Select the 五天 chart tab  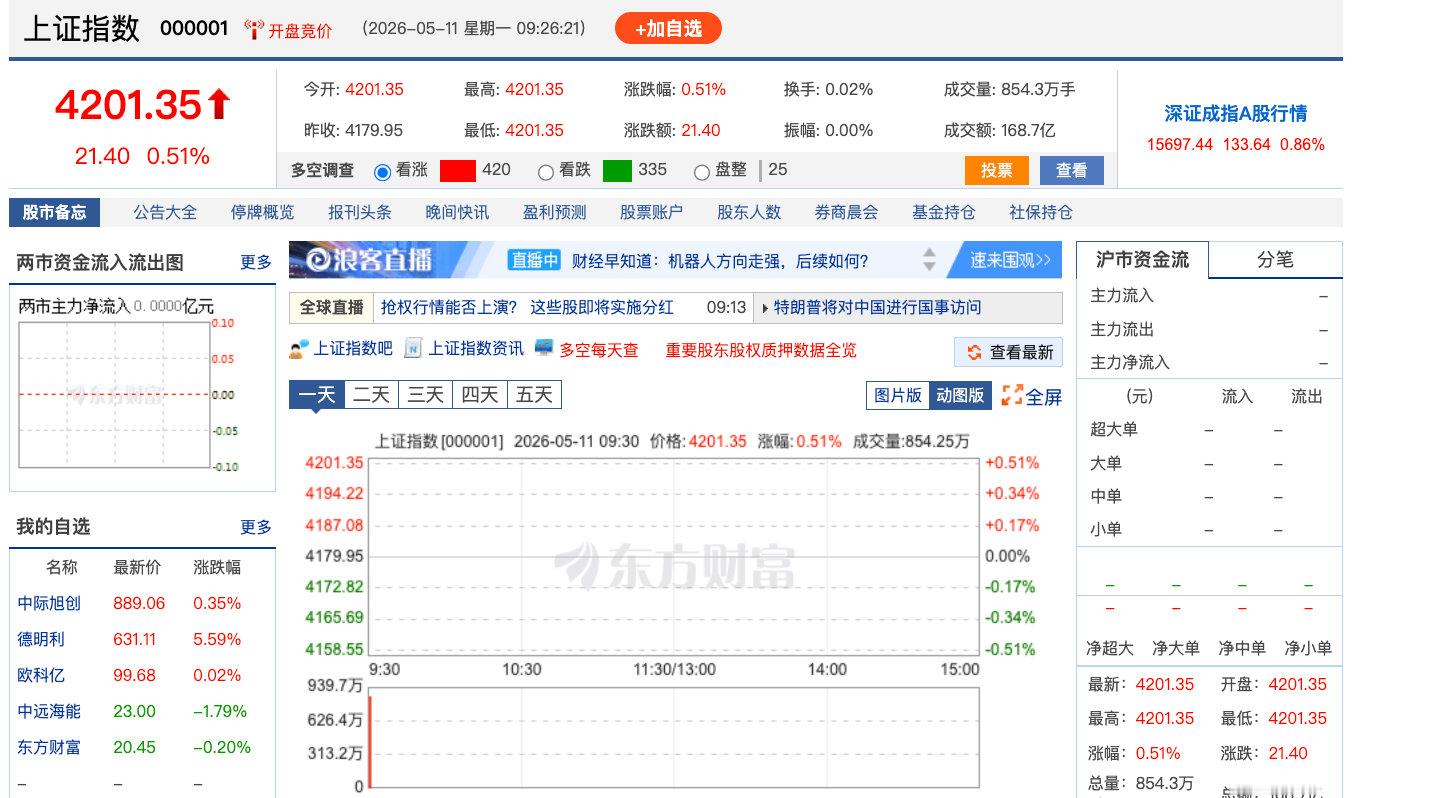pyautogui.click(x=534, y=395)
